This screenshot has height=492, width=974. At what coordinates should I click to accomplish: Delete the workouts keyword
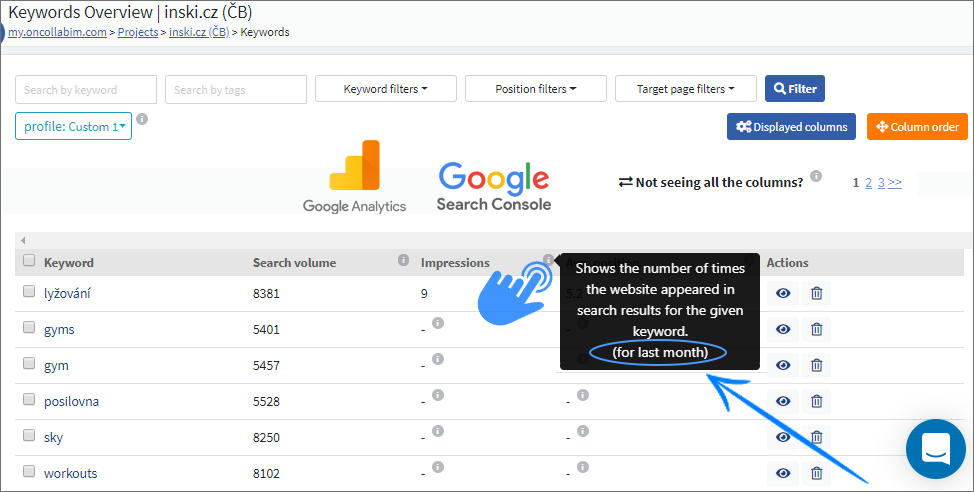816,473
